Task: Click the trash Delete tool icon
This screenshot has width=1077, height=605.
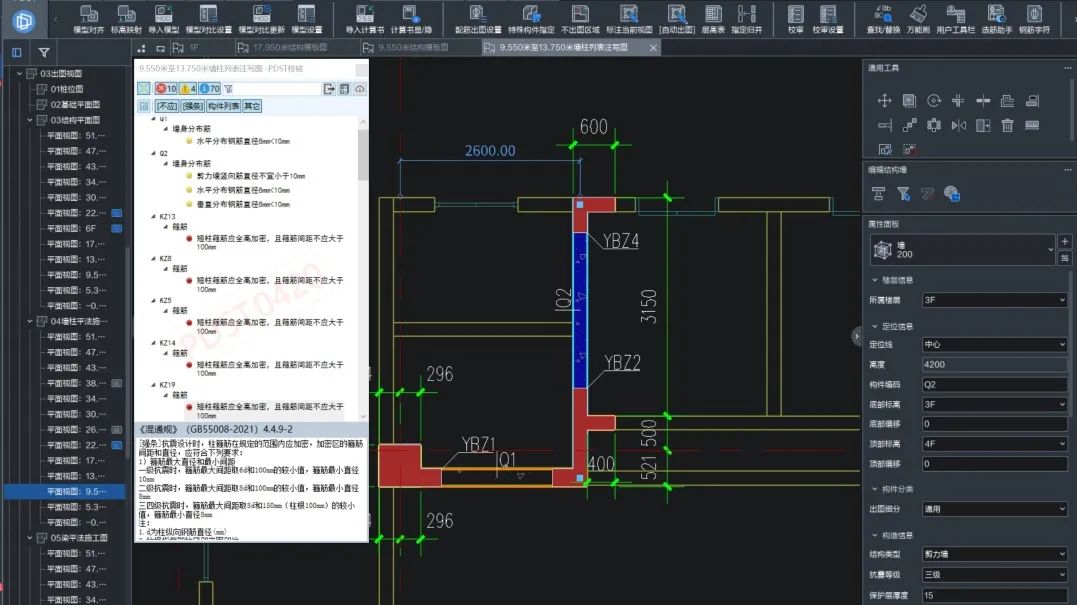Action: (x=1007, y=126)
